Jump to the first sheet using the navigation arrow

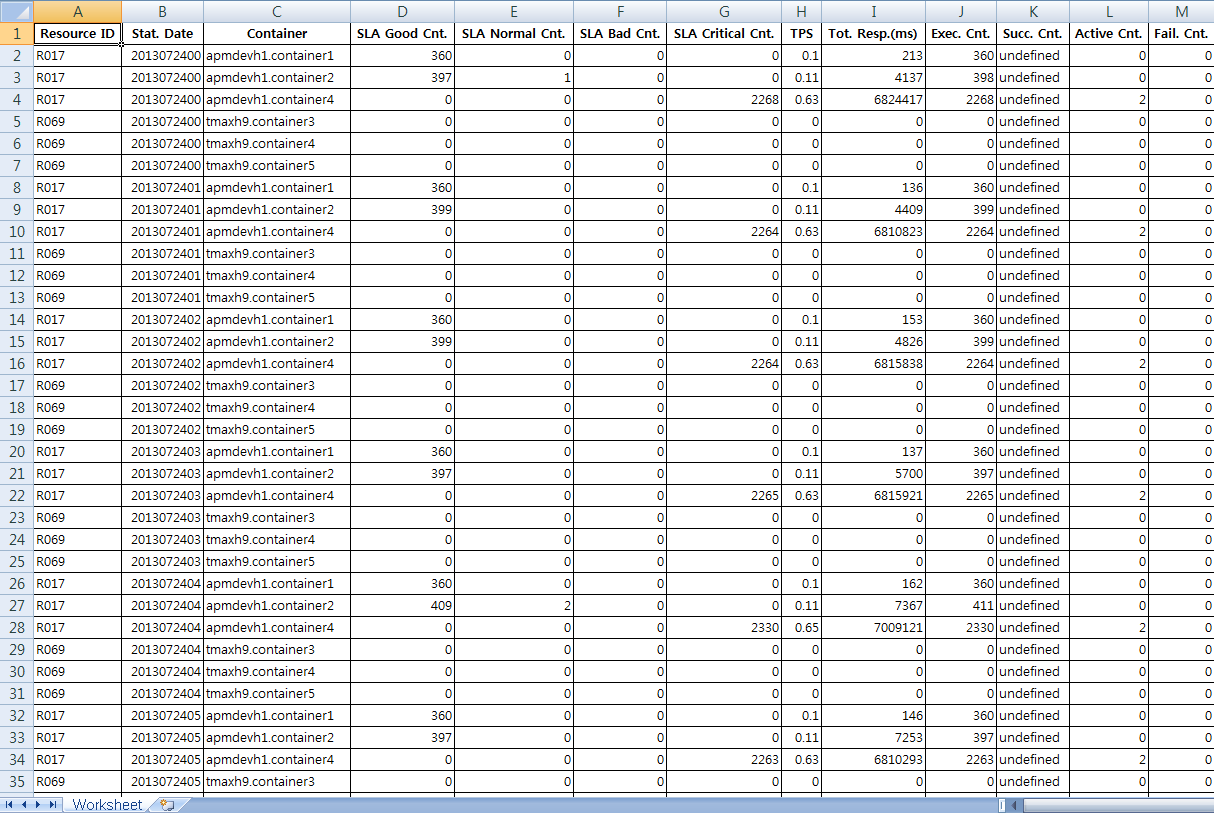[x=9, y=805]
